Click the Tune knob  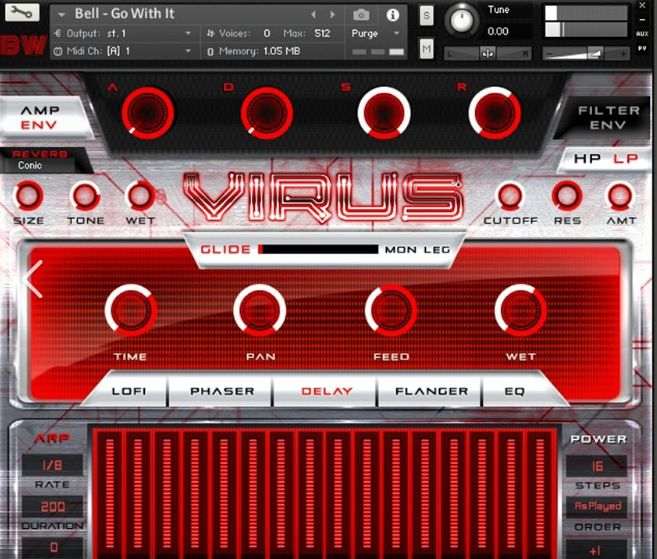tap(461, 20)
